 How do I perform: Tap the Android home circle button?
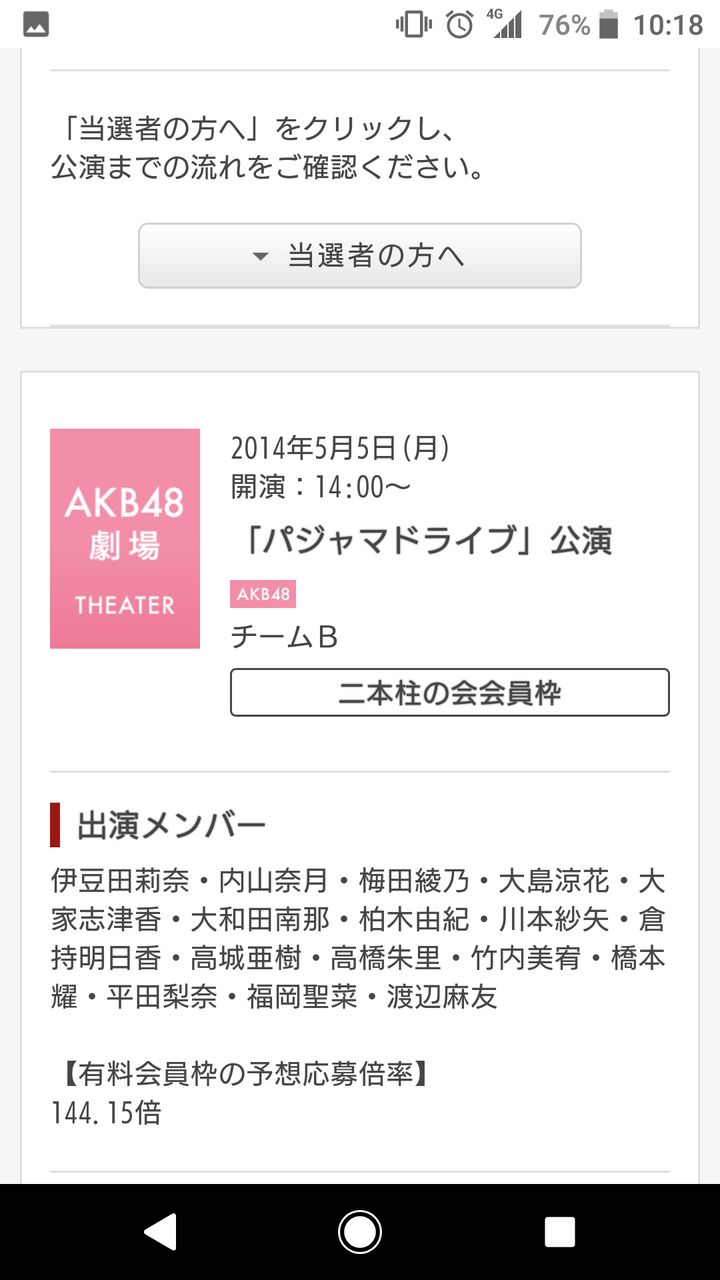click(x=360, y=1232)
